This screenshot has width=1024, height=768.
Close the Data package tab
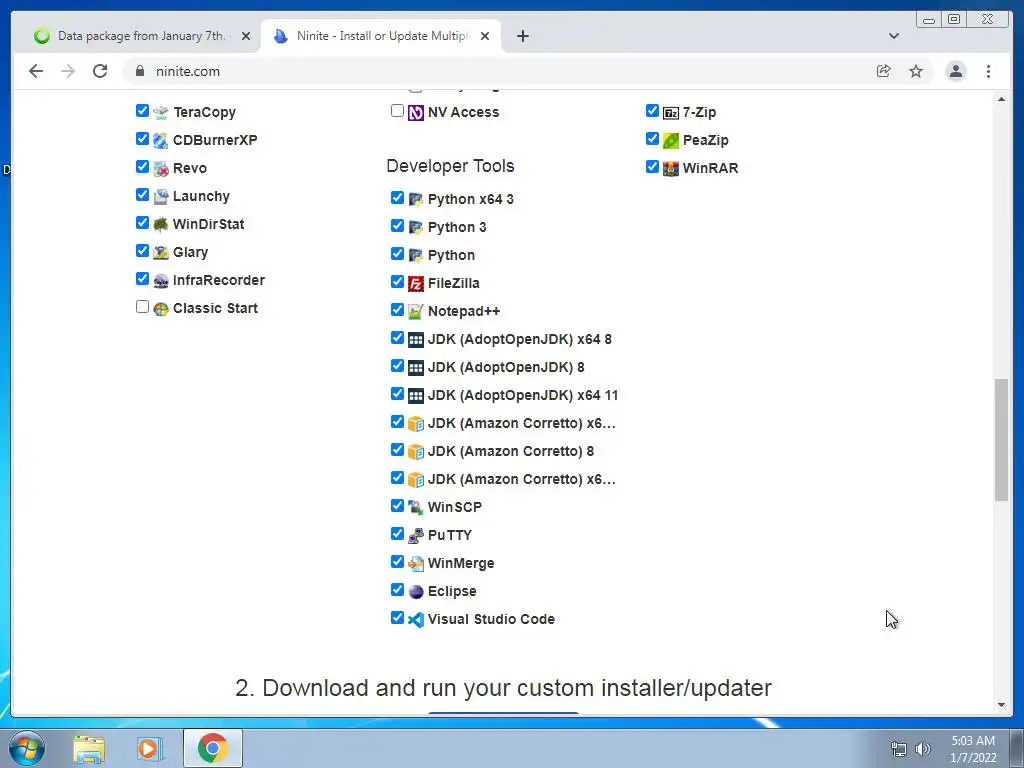point(246,36)
